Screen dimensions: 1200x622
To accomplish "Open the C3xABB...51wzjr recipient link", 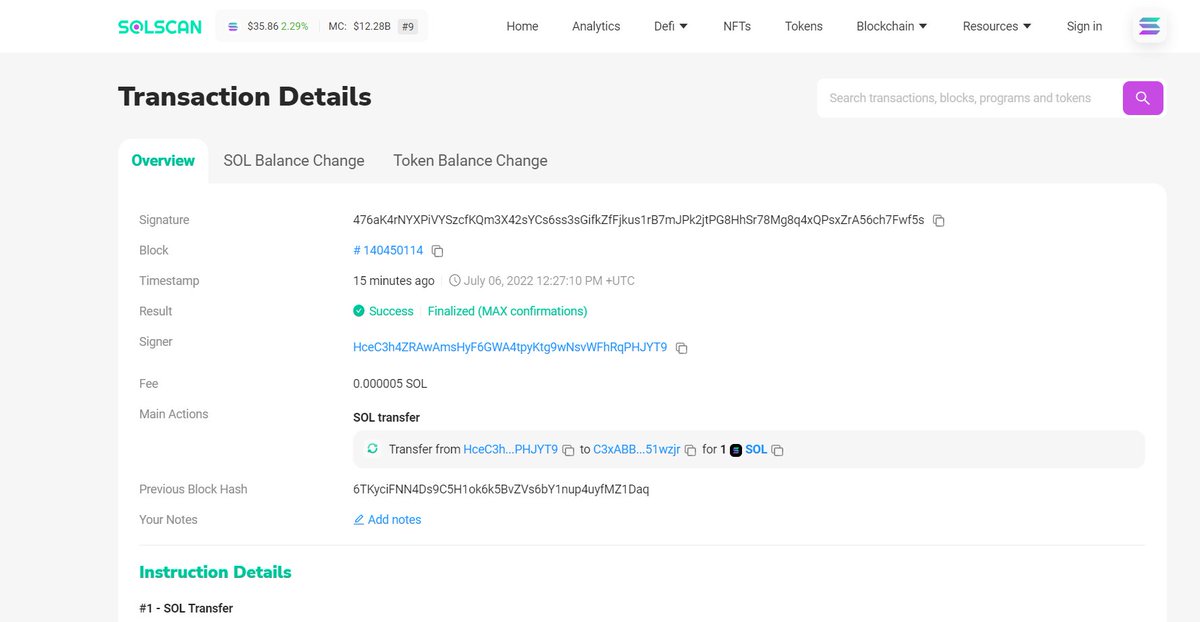I will point(637,450).
